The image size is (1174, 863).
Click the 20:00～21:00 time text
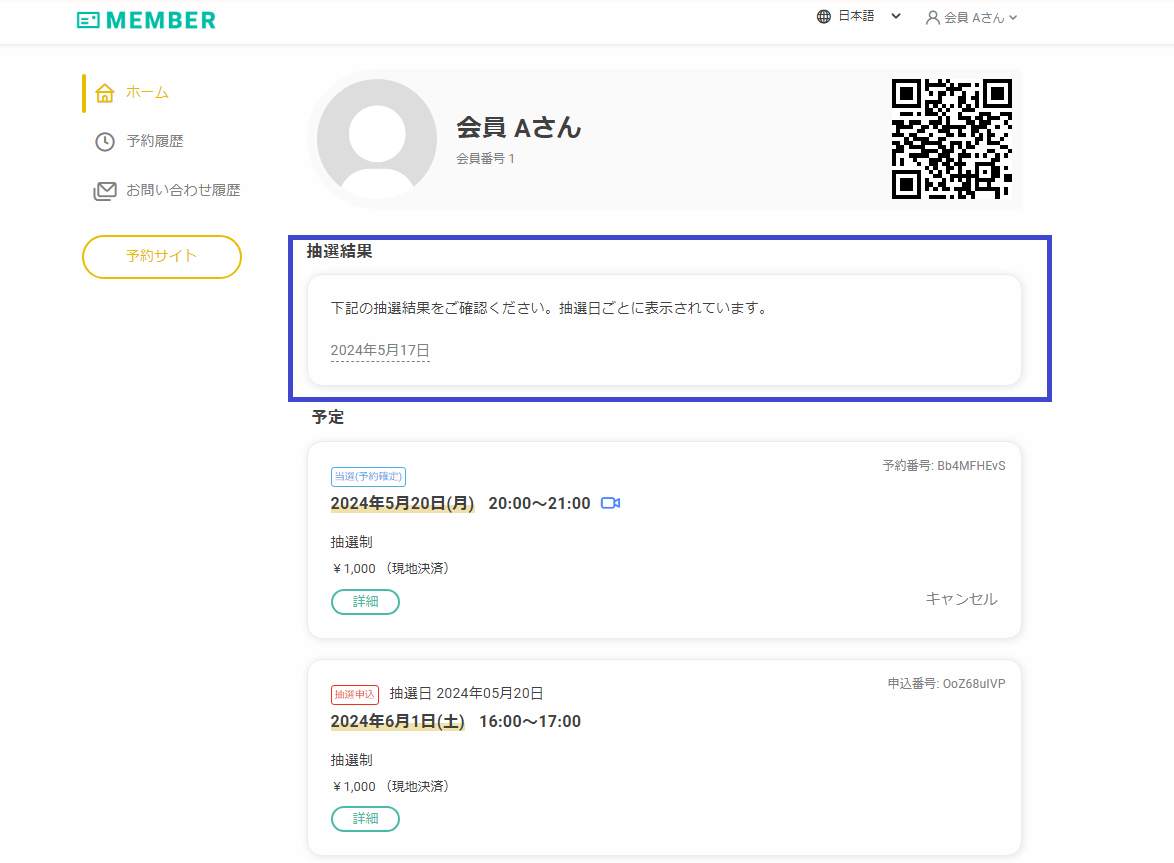pos(540,504)
